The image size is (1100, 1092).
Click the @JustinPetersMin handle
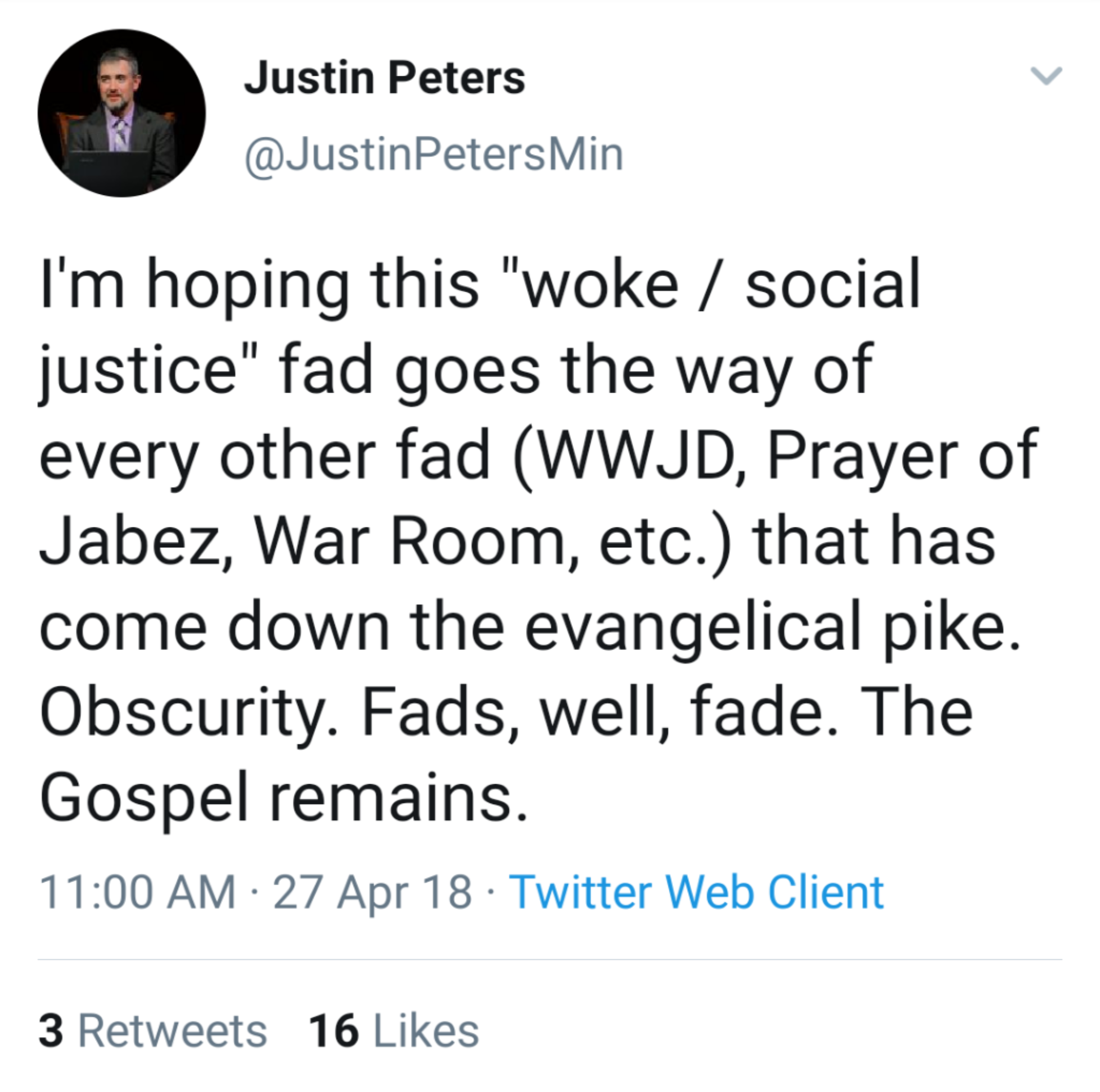click(x=434, y=154)
